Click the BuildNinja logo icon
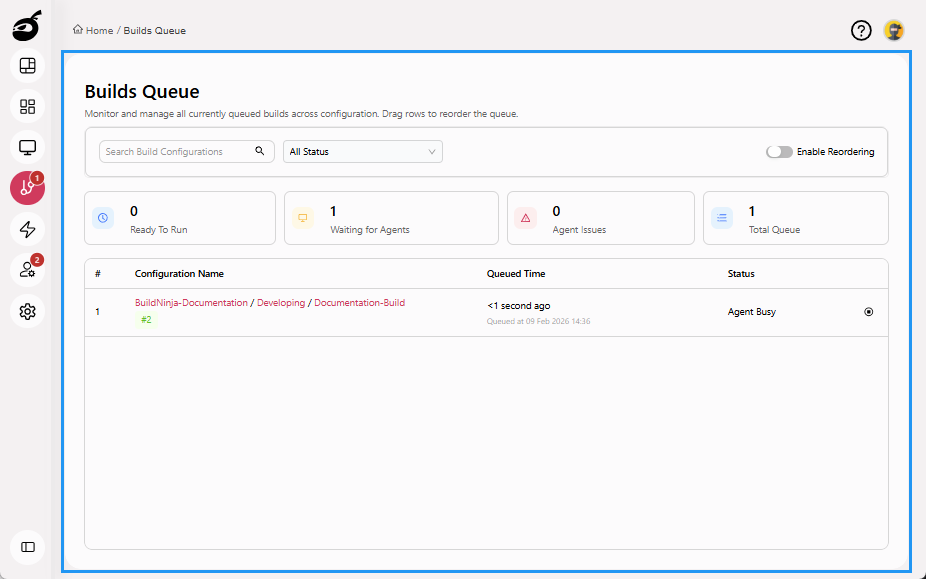Image resolution: width=926 pixels, height=579 pixels. point(27,27)
